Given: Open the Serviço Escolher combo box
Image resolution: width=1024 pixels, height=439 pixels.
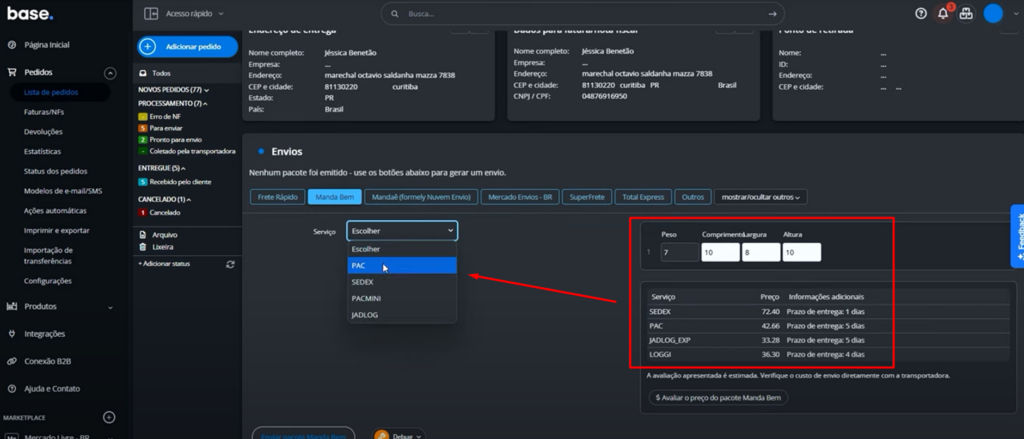Looking at the screenshot, I should pyautogui.click(x=402, y=231).
